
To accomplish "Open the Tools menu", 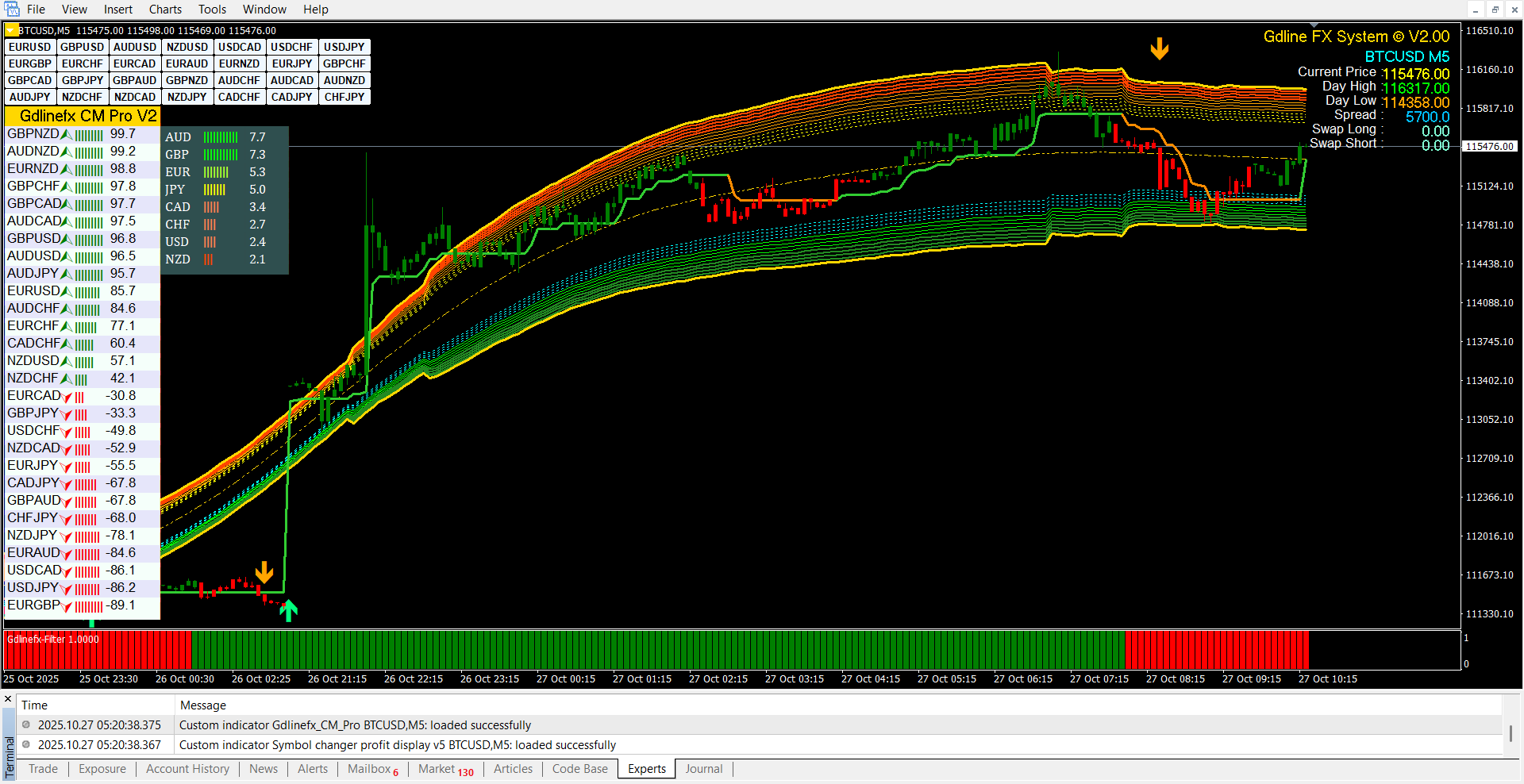I will click(212, 10).
